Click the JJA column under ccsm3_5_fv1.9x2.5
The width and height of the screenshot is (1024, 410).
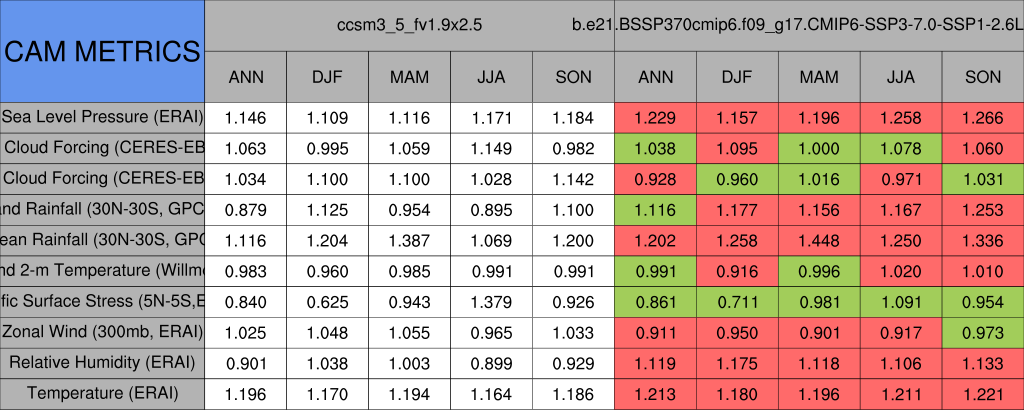point(492,77)
